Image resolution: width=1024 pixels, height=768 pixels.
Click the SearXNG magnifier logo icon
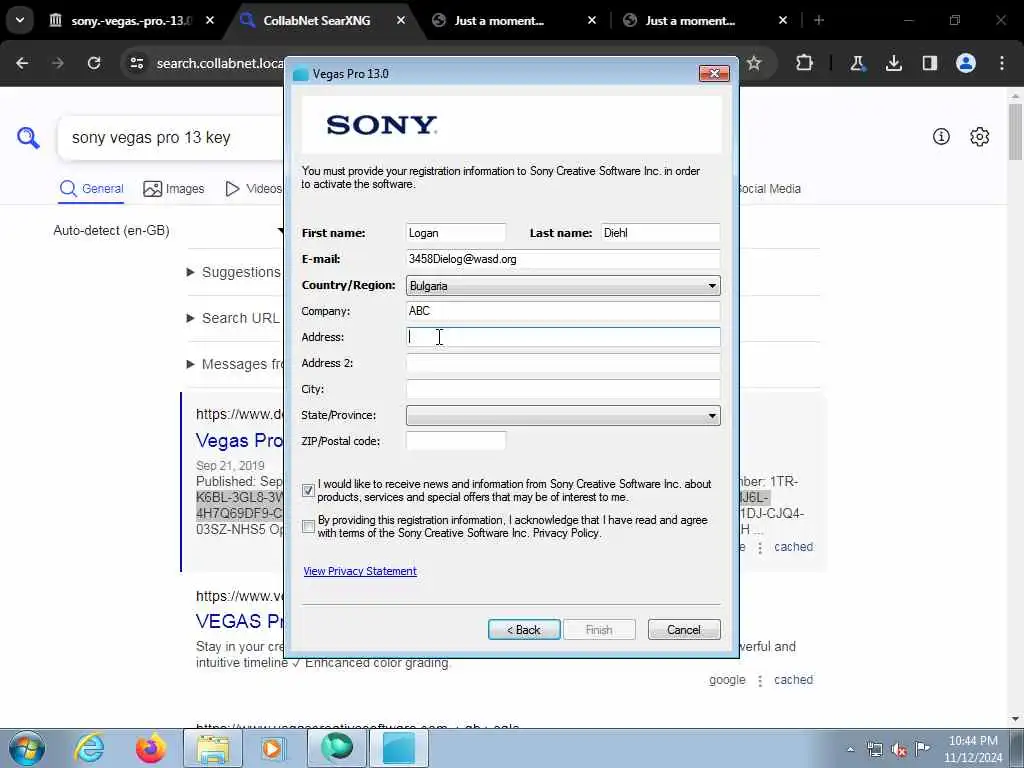[28, 138]
